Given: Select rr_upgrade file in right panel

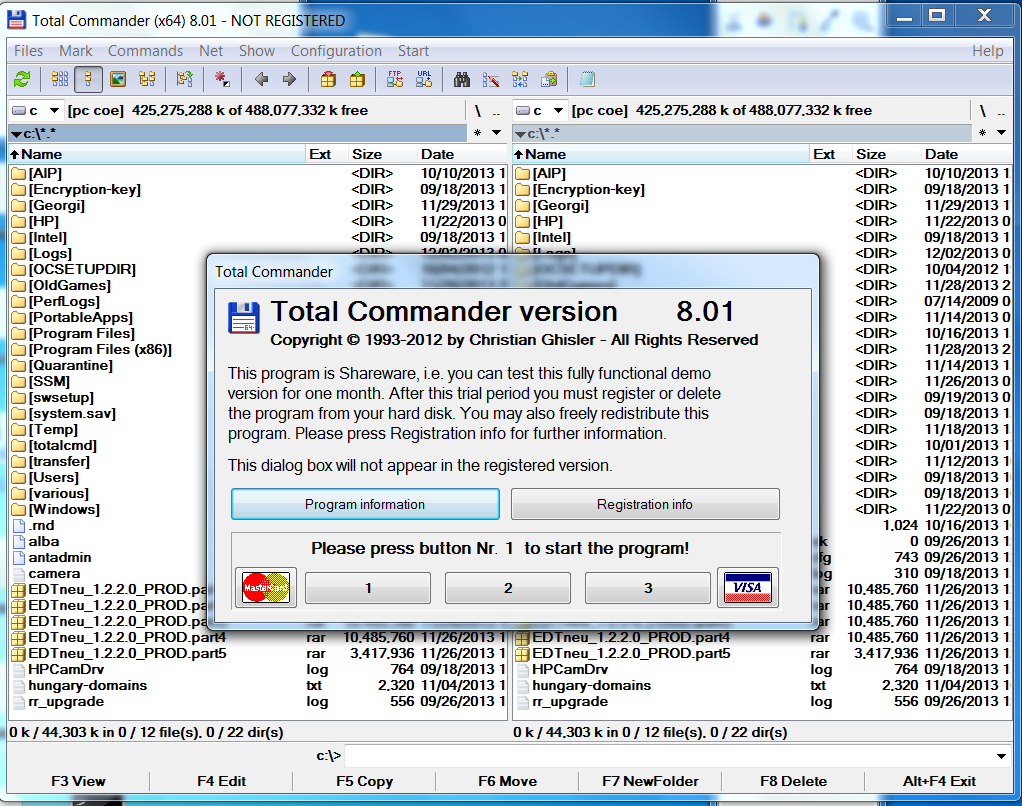Looking at the screenshot, I should [570, 702].
